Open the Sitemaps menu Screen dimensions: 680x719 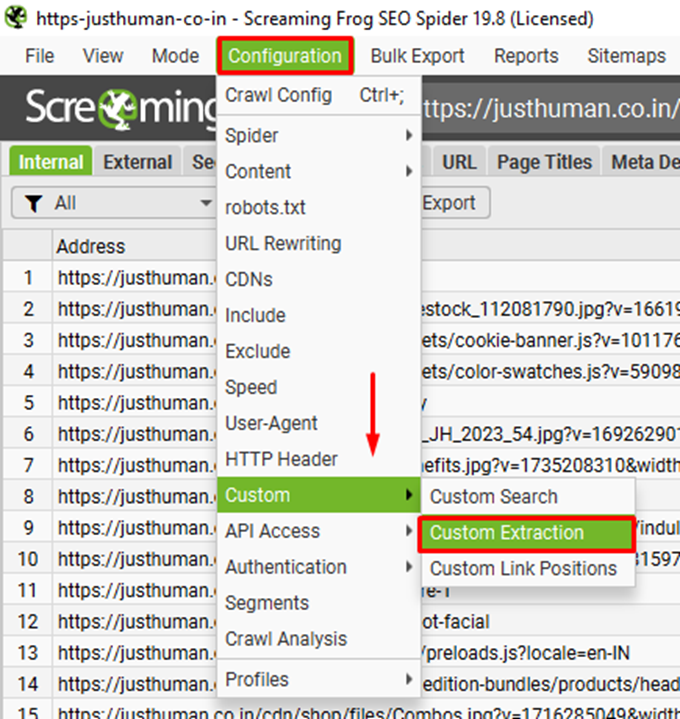pyautogui.click(x=626, y=56)
